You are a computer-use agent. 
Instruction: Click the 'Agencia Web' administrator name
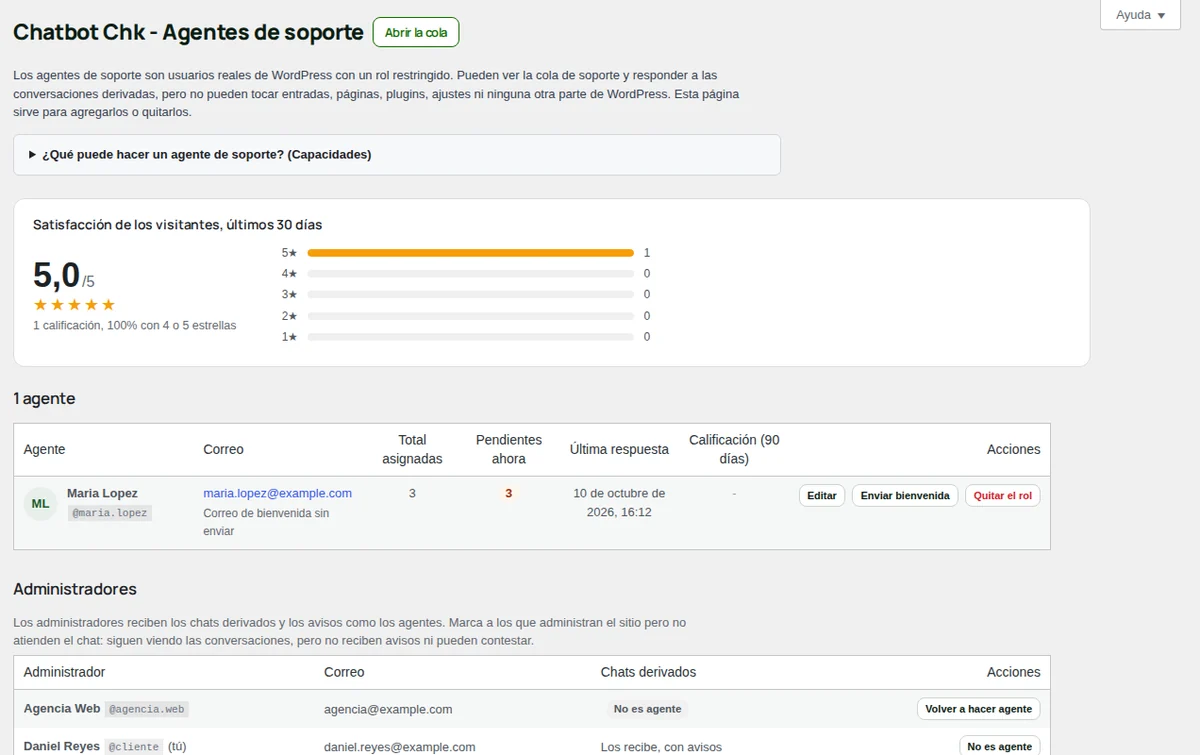[62, 708]
